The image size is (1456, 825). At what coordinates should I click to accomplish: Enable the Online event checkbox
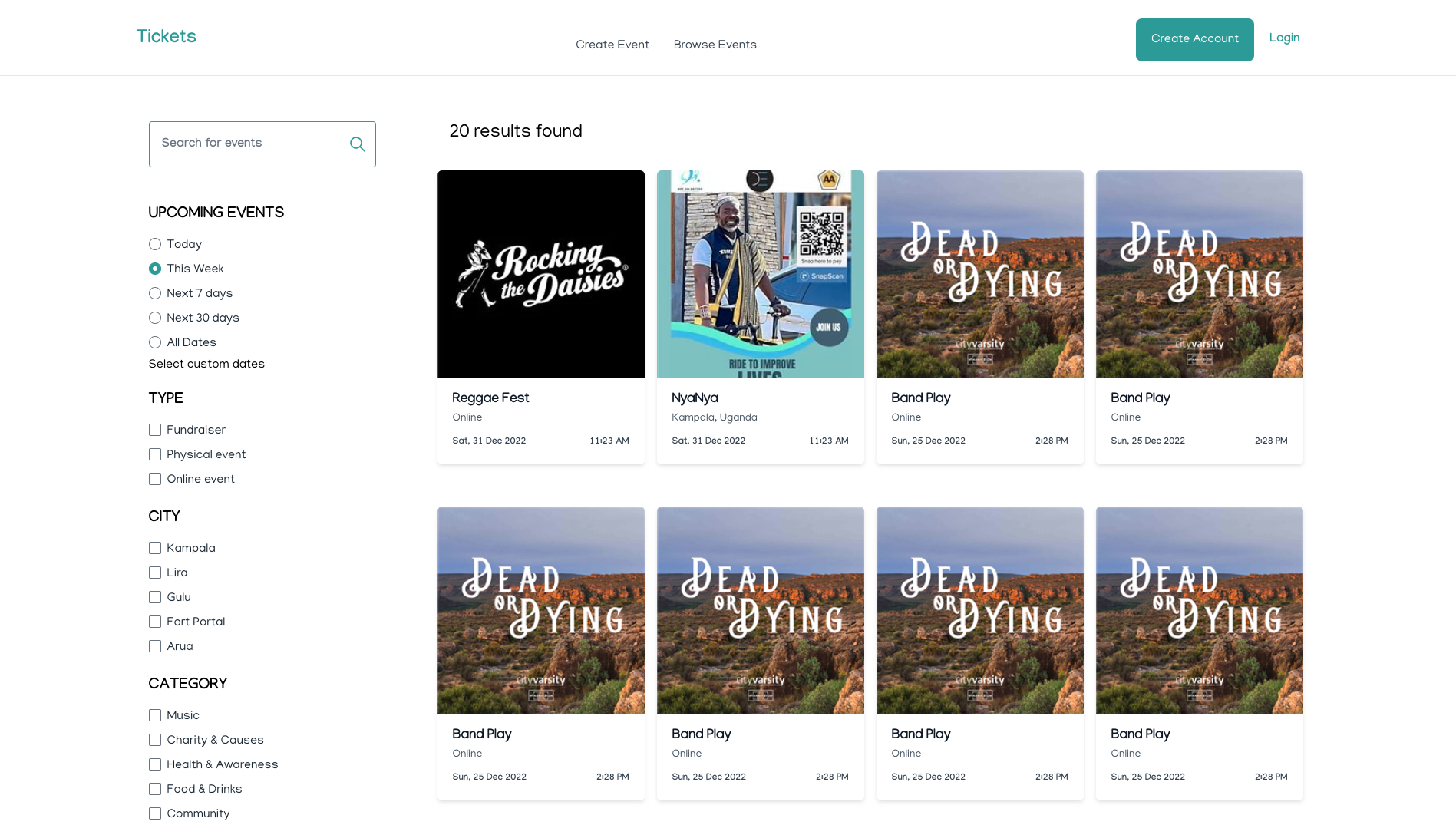coord(155,480)
